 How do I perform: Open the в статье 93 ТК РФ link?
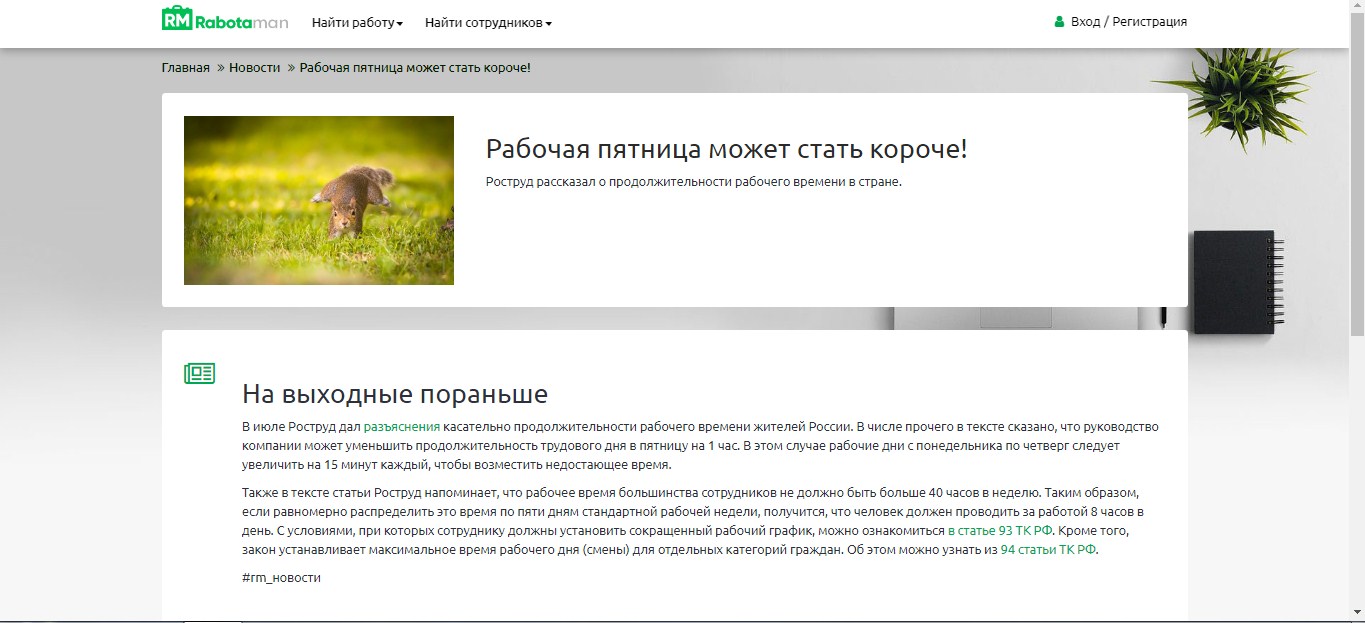tap(1000, 530)
